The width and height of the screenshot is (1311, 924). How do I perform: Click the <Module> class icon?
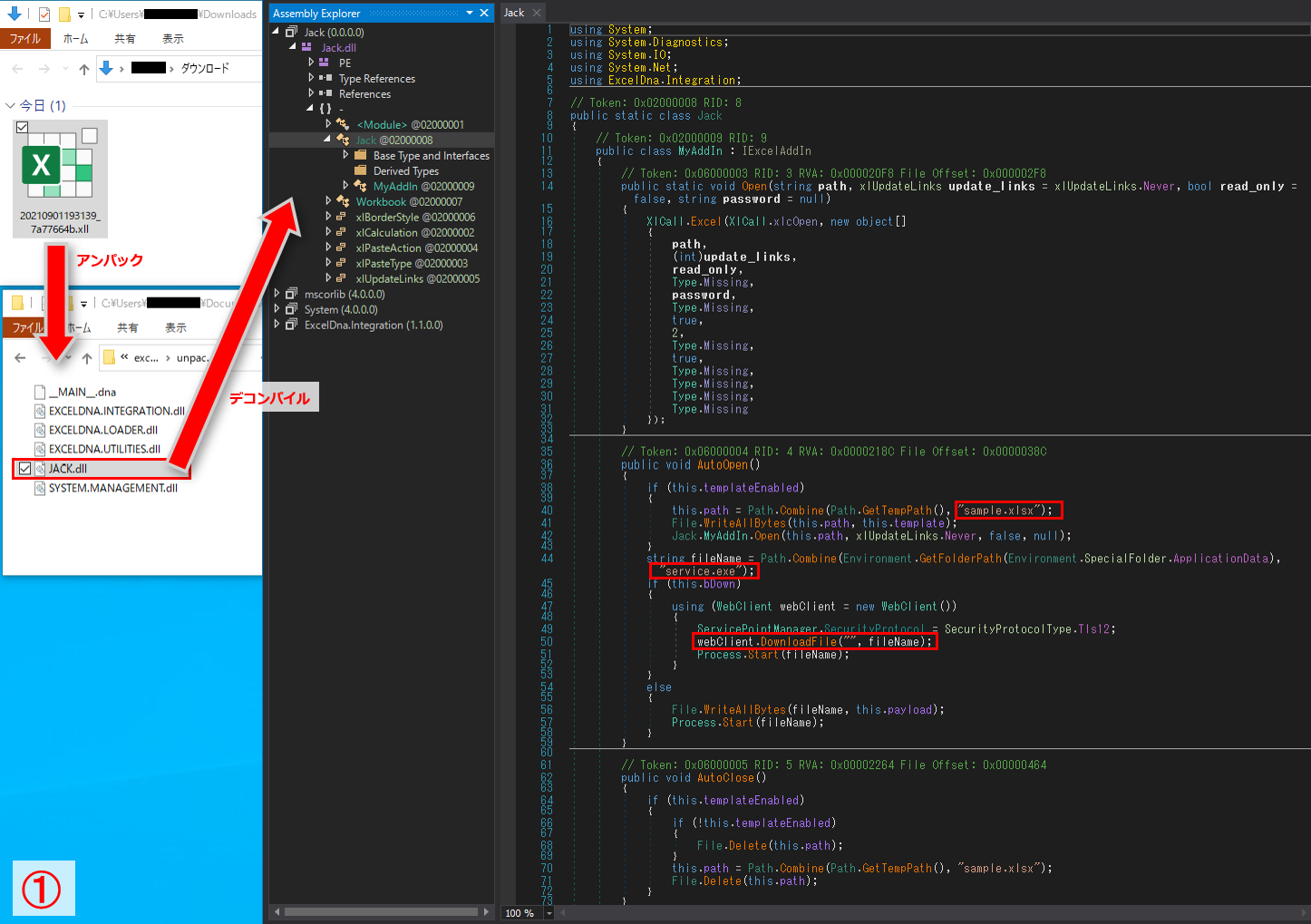pyautogui.click(x=342, y=124)
